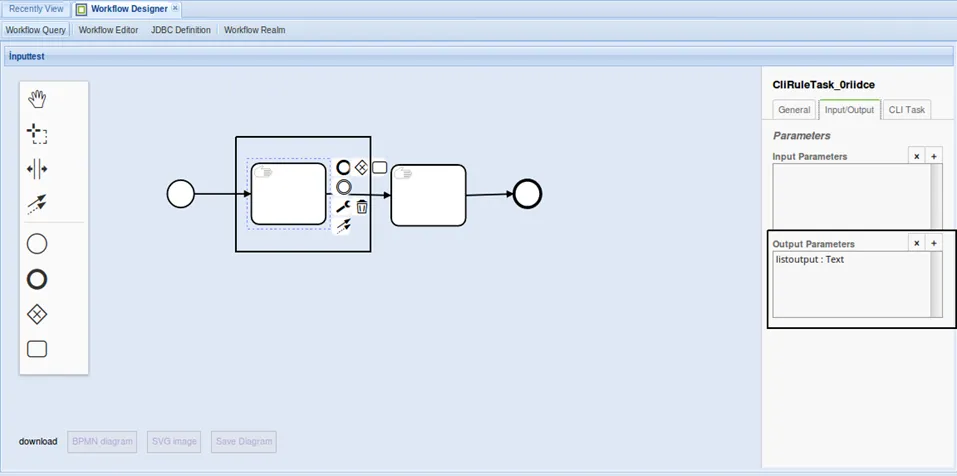Activate the global connect tool in palette

click(37, 204)
